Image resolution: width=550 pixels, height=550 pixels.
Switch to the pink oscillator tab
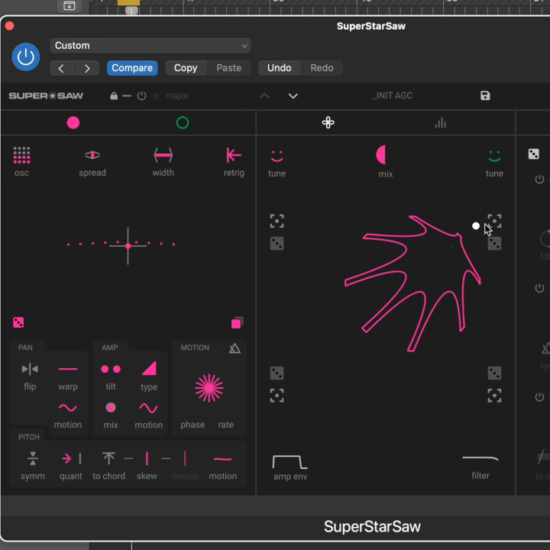73,123
